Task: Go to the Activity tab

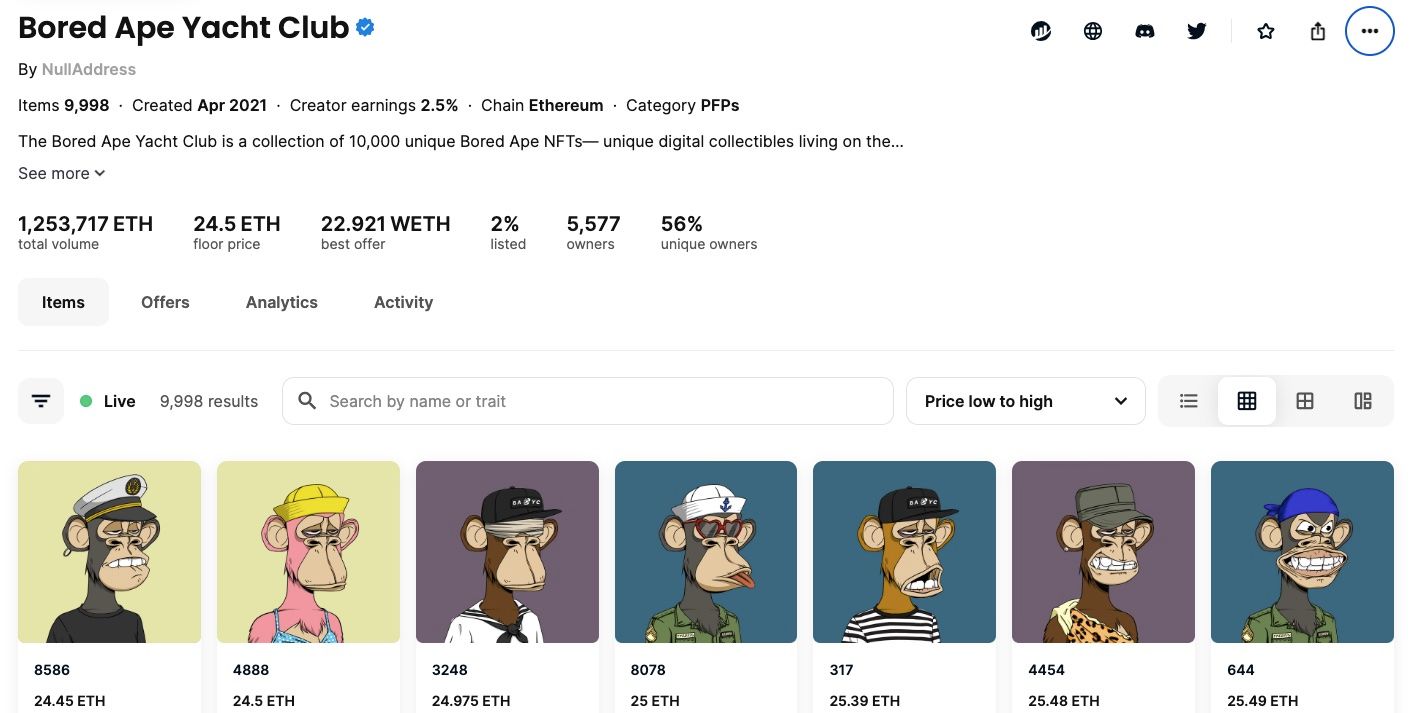Action: click(403, 302)
